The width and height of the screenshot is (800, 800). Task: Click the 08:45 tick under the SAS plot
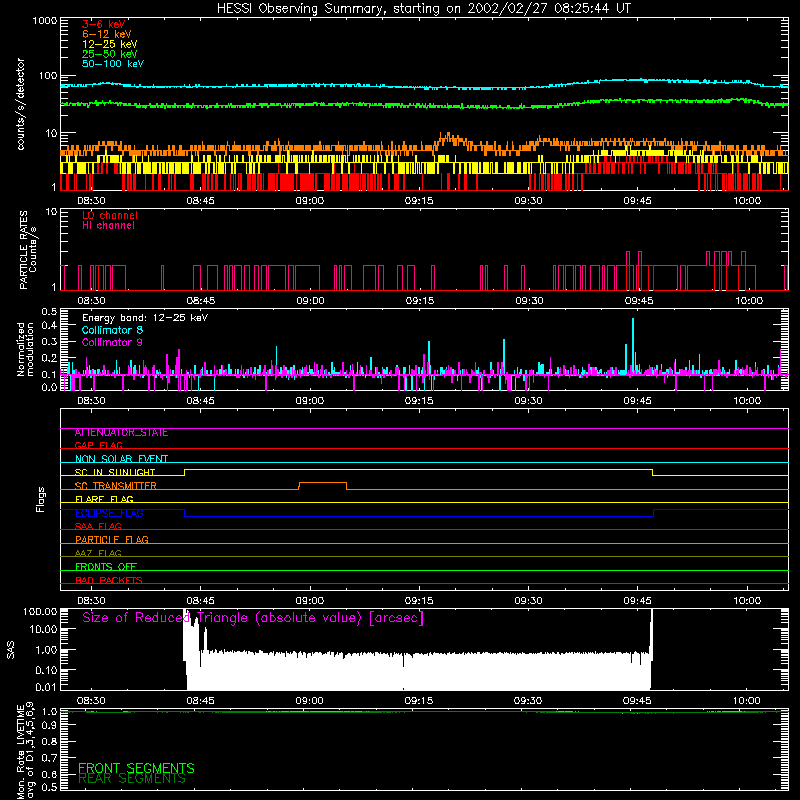point(200,701)
